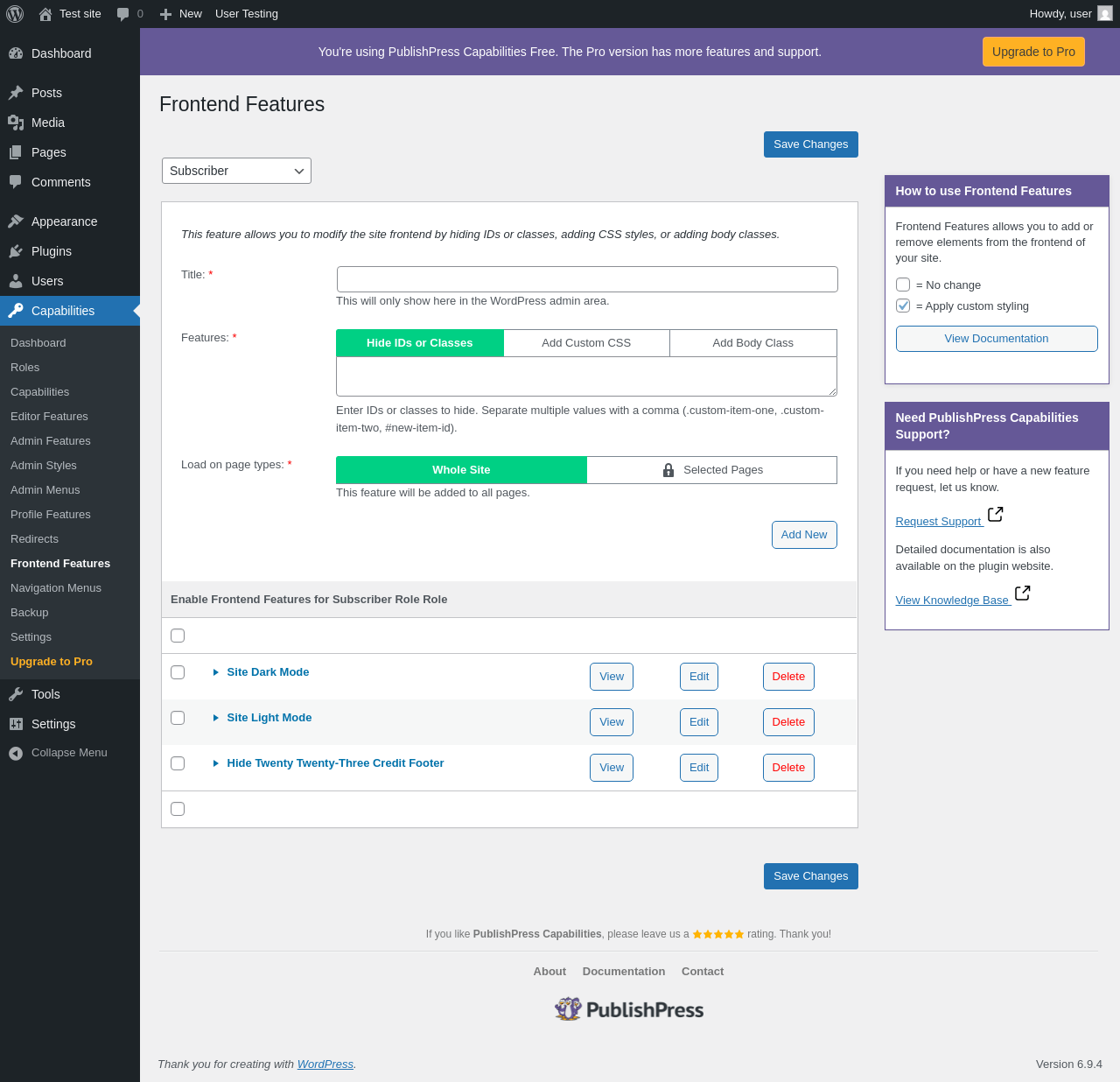1120x1082 pixels.
Task: Click the IDs or classes textarea
Action: click(x=587, y=376)
